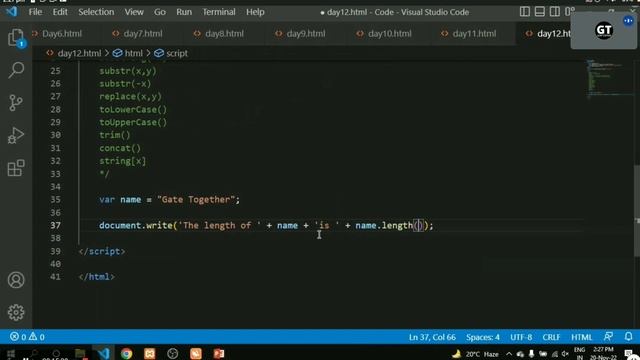Expand the script breadcrumb segment

pyautogui.click(x=177, y=53)
